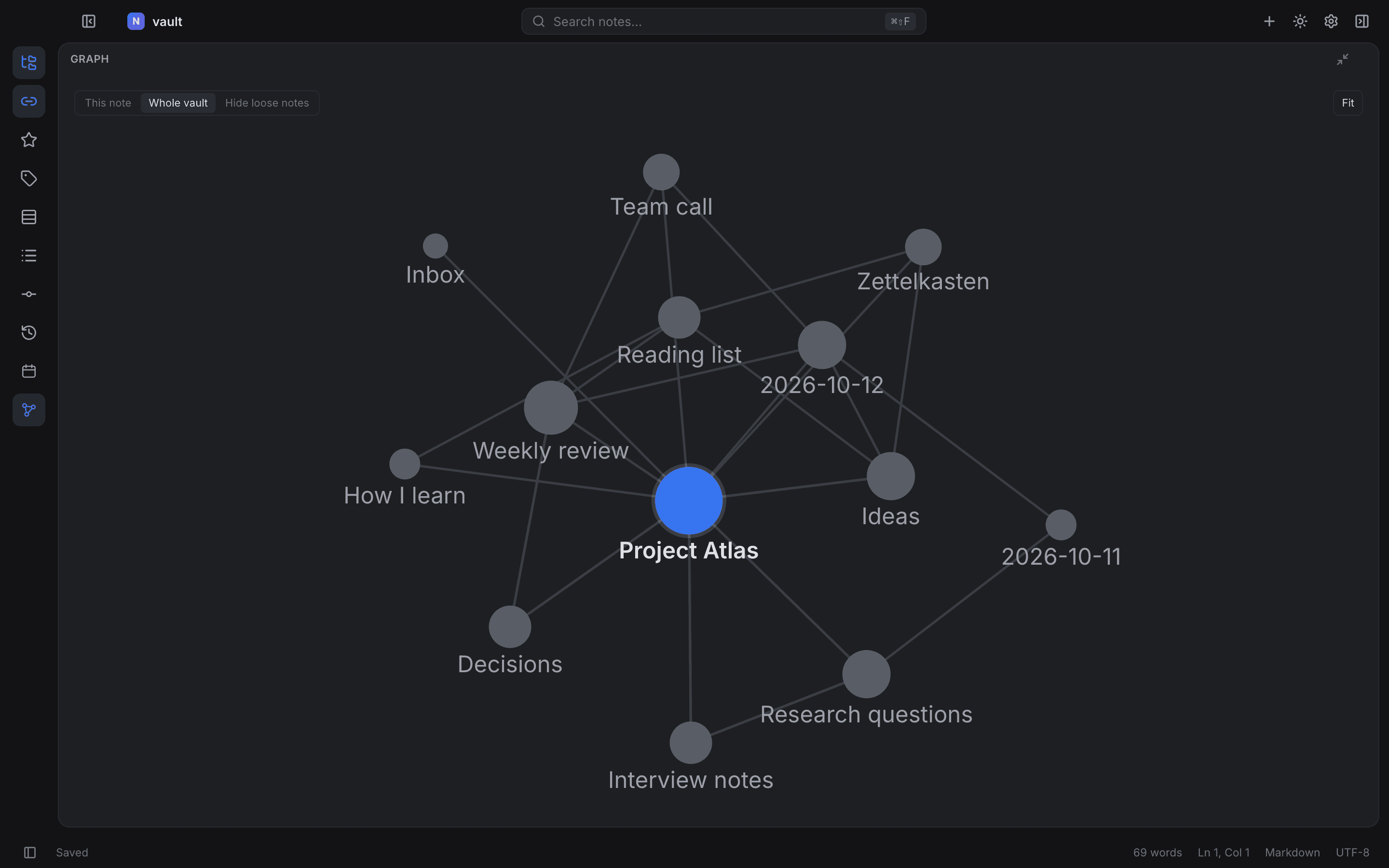Image resolution: width=1389 pixels, height=868 pixels.
Task: Click the Zettelkasten graph node
Action: [x=923, y=247]
